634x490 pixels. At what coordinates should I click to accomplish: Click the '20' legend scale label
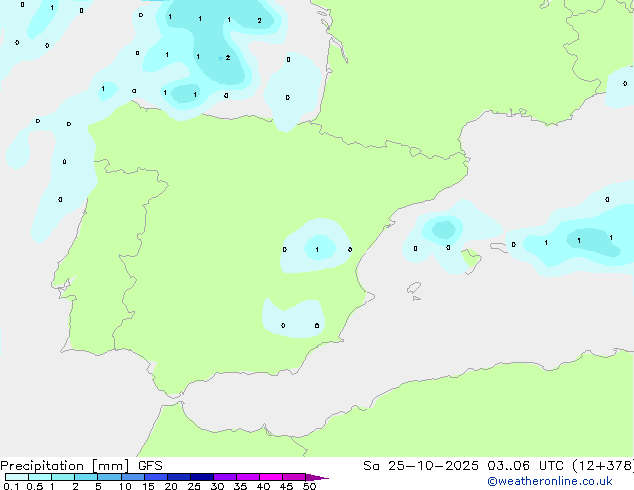[171, 486]
